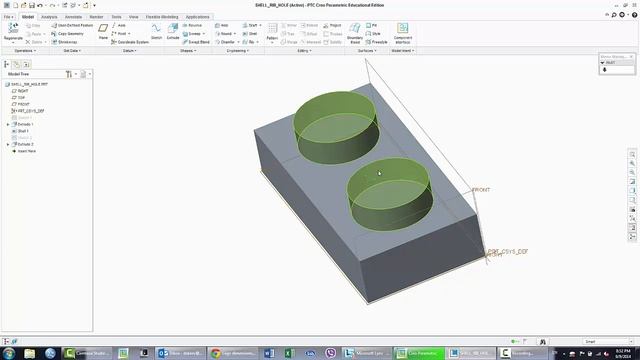Select the Hole tool
Image resolution: width=640 pixels, height=360 pixels.
222,25
